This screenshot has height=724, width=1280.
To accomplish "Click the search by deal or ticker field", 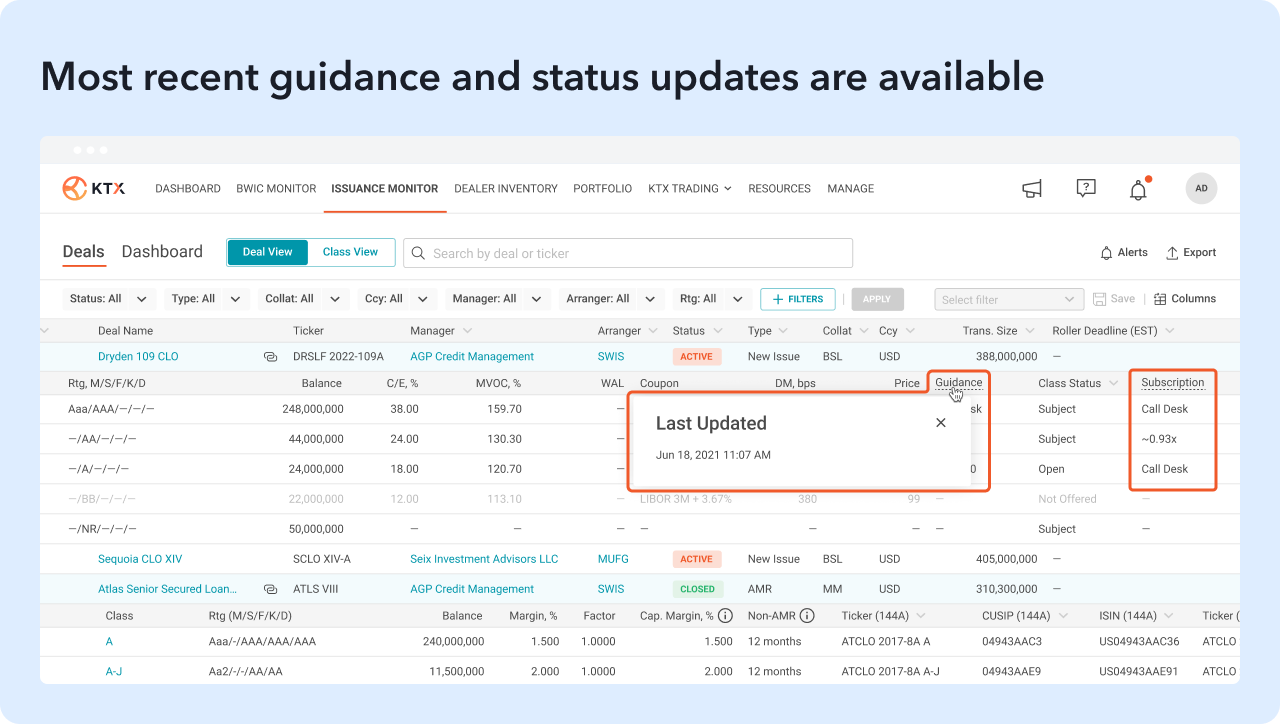I will click(x=628, y=253).
